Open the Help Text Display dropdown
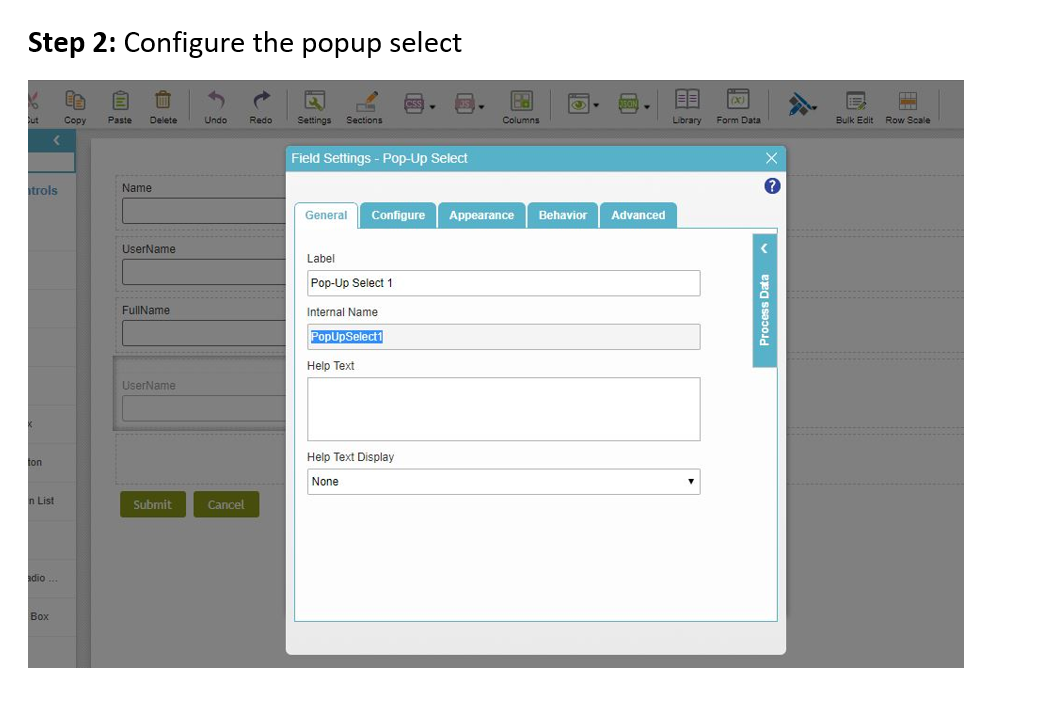Image resolution: width=1040 pixels, height=725 pixels. 503,482
